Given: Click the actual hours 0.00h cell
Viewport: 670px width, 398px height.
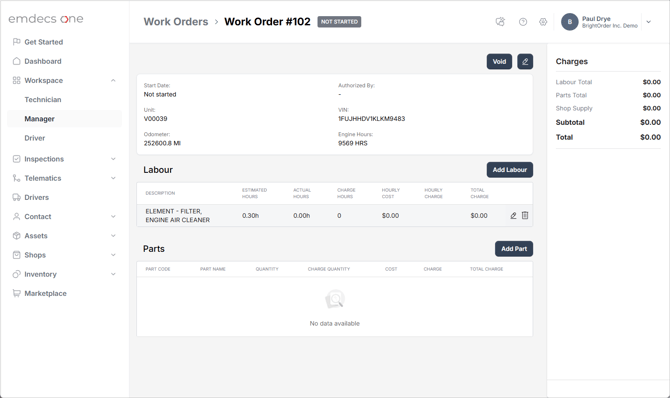Looking at the screenshot, I should click(302, 216).
